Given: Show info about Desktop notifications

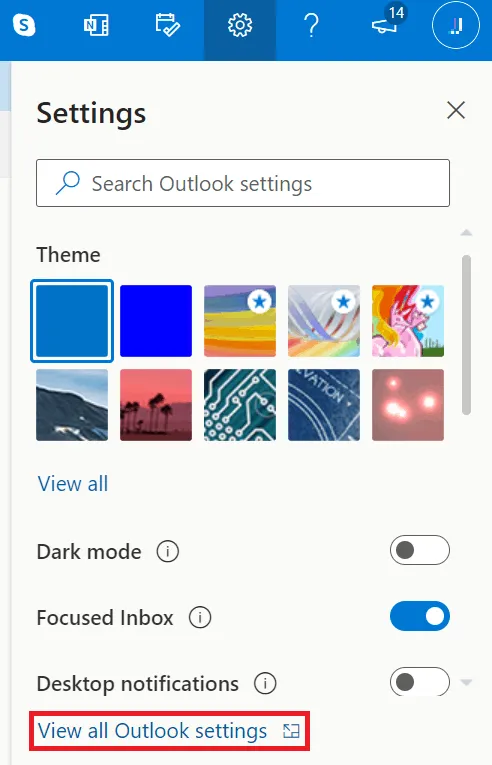Looking at the screenshot, I should coord(265,683).
